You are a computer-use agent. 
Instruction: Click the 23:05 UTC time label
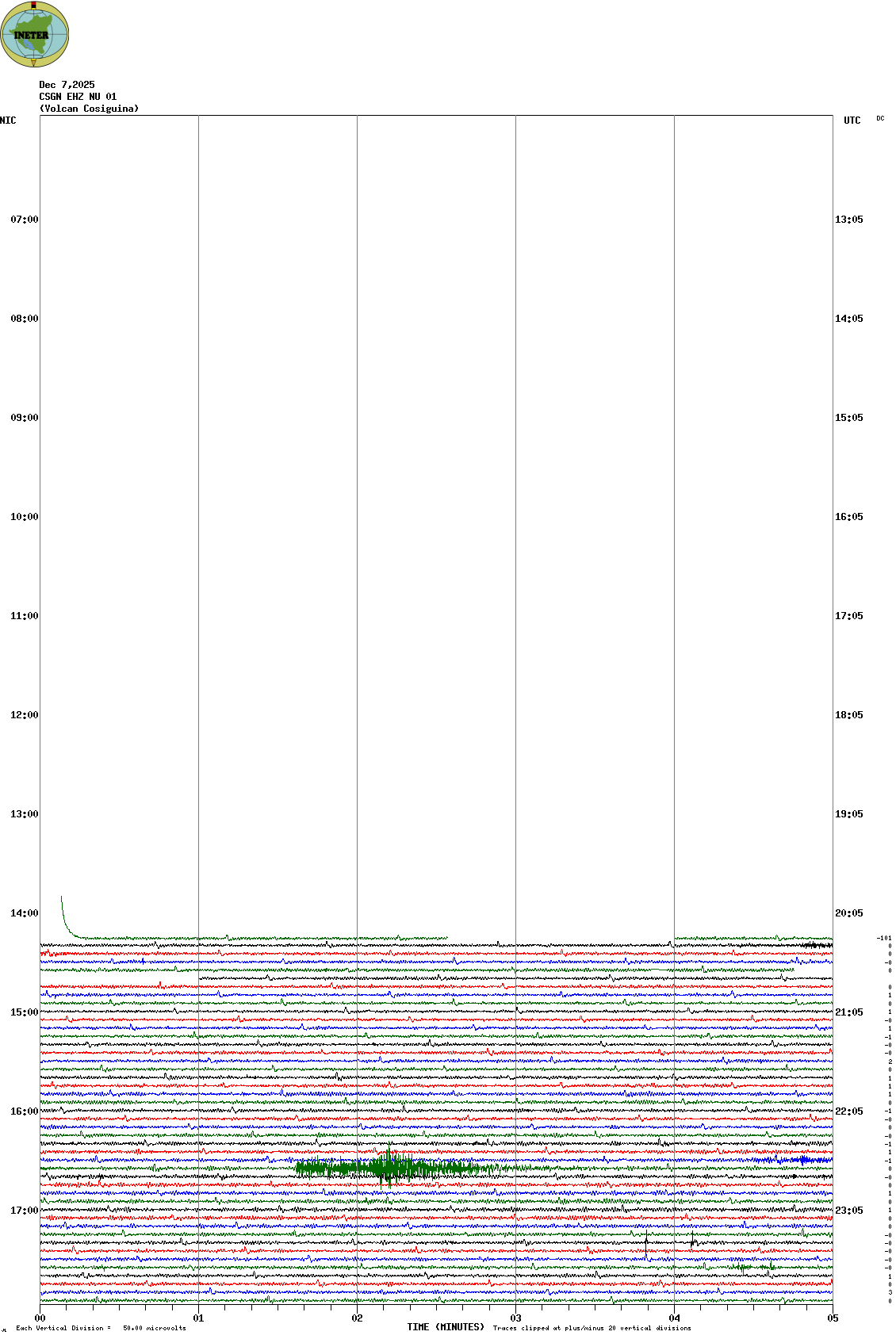848,1211
